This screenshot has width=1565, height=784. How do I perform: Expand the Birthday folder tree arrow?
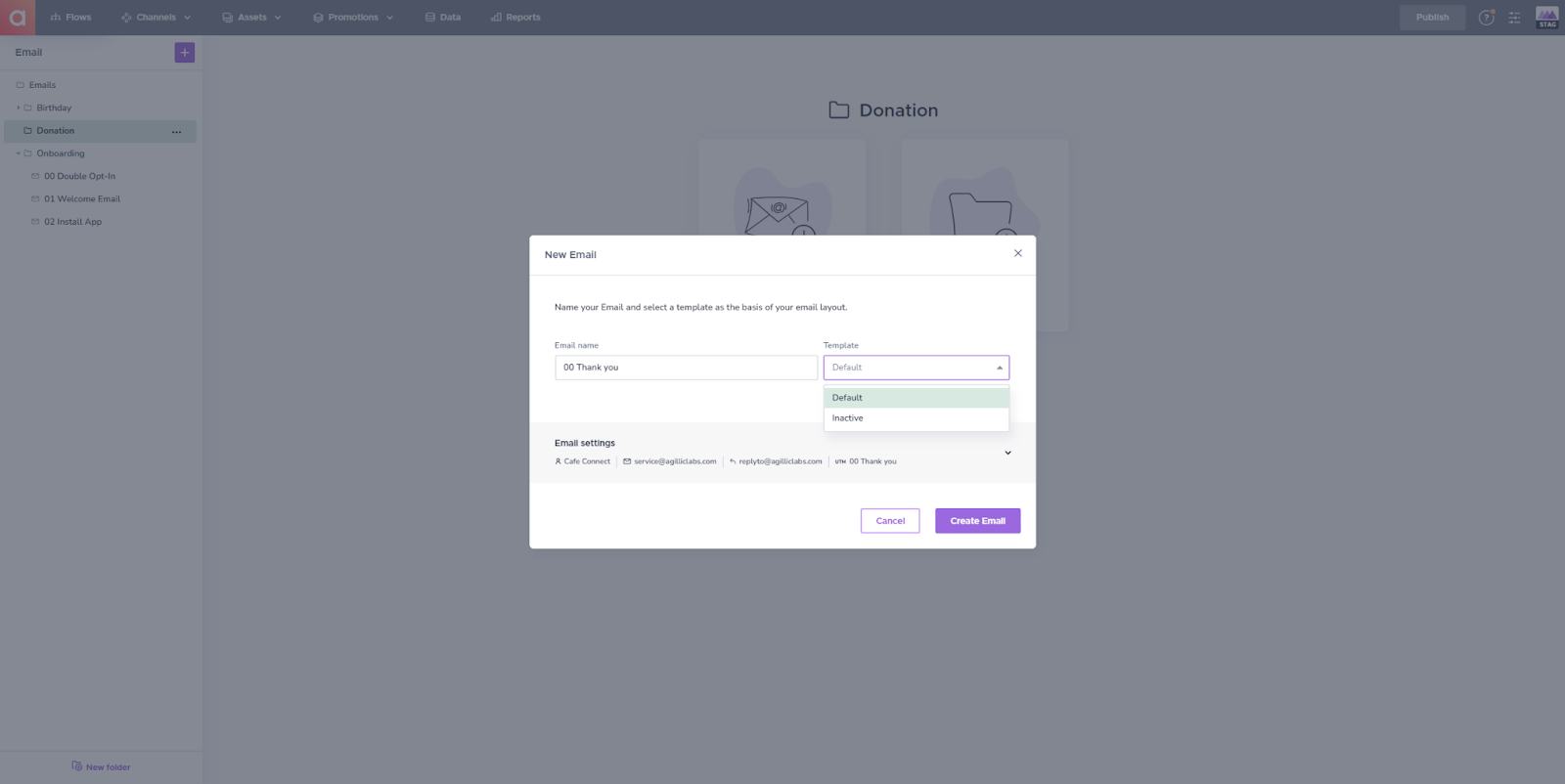tap(18, 108)
